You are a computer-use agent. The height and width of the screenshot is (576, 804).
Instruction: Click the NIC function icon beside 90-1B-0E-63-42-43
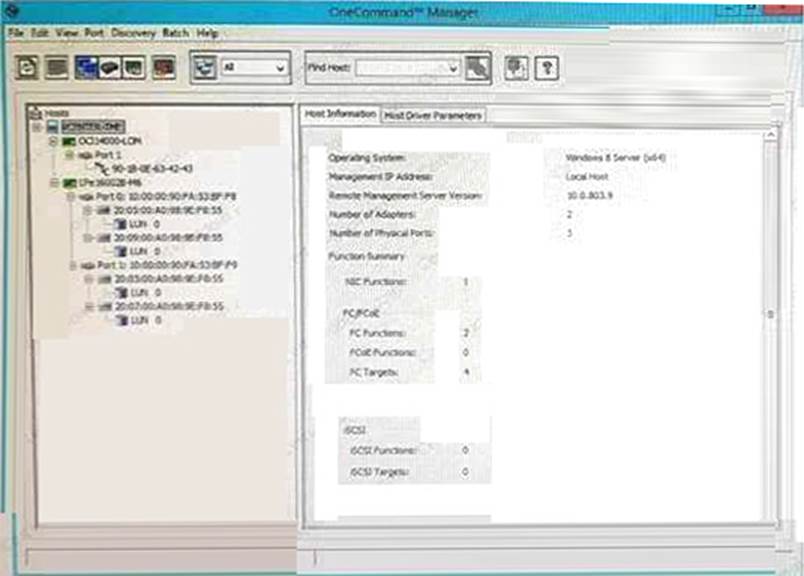pyautogui.click(x=102, y=168)
